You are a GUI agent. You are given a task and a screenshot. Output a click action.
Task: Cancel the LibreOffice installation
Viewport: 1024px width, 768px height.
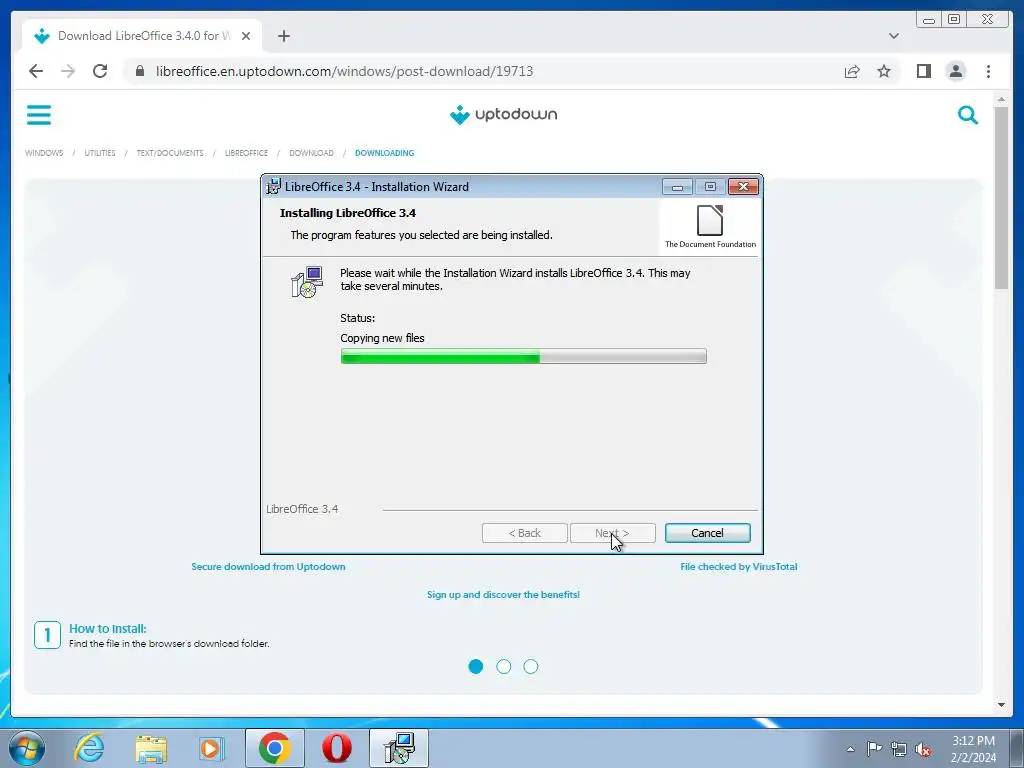click(x=707, y=533)
